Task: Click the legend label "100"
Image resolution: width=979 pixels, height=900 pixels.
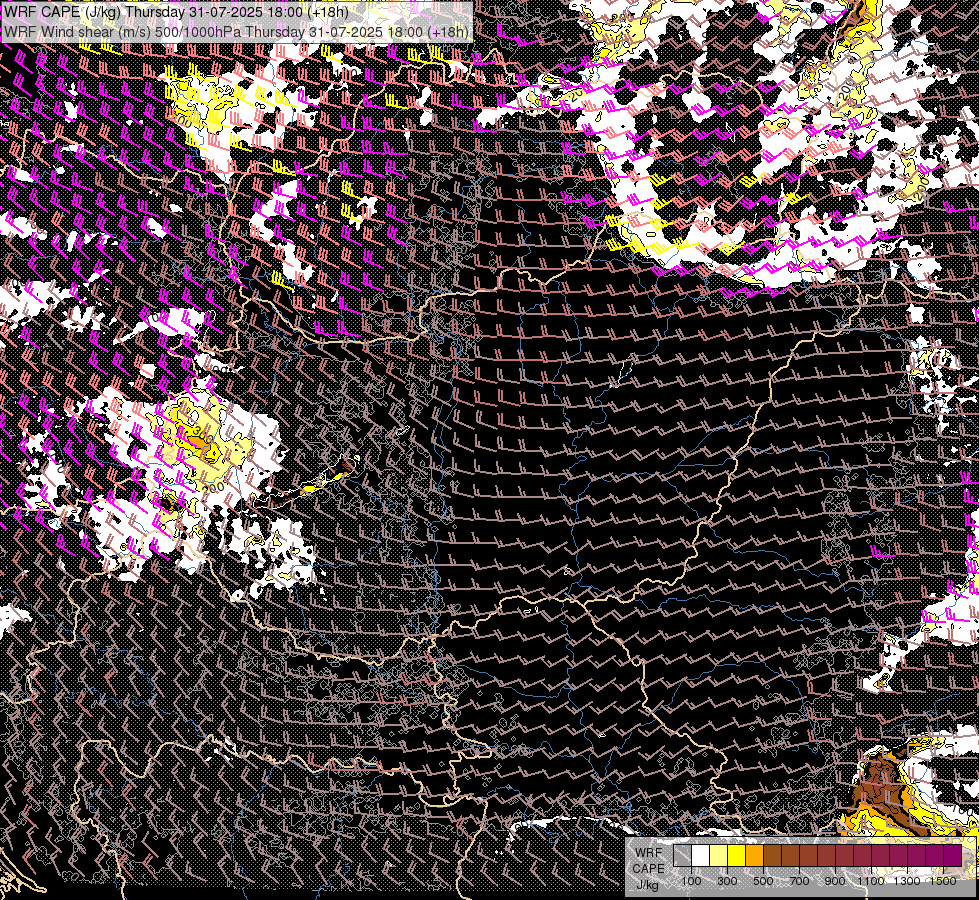Action: (691, 881)
